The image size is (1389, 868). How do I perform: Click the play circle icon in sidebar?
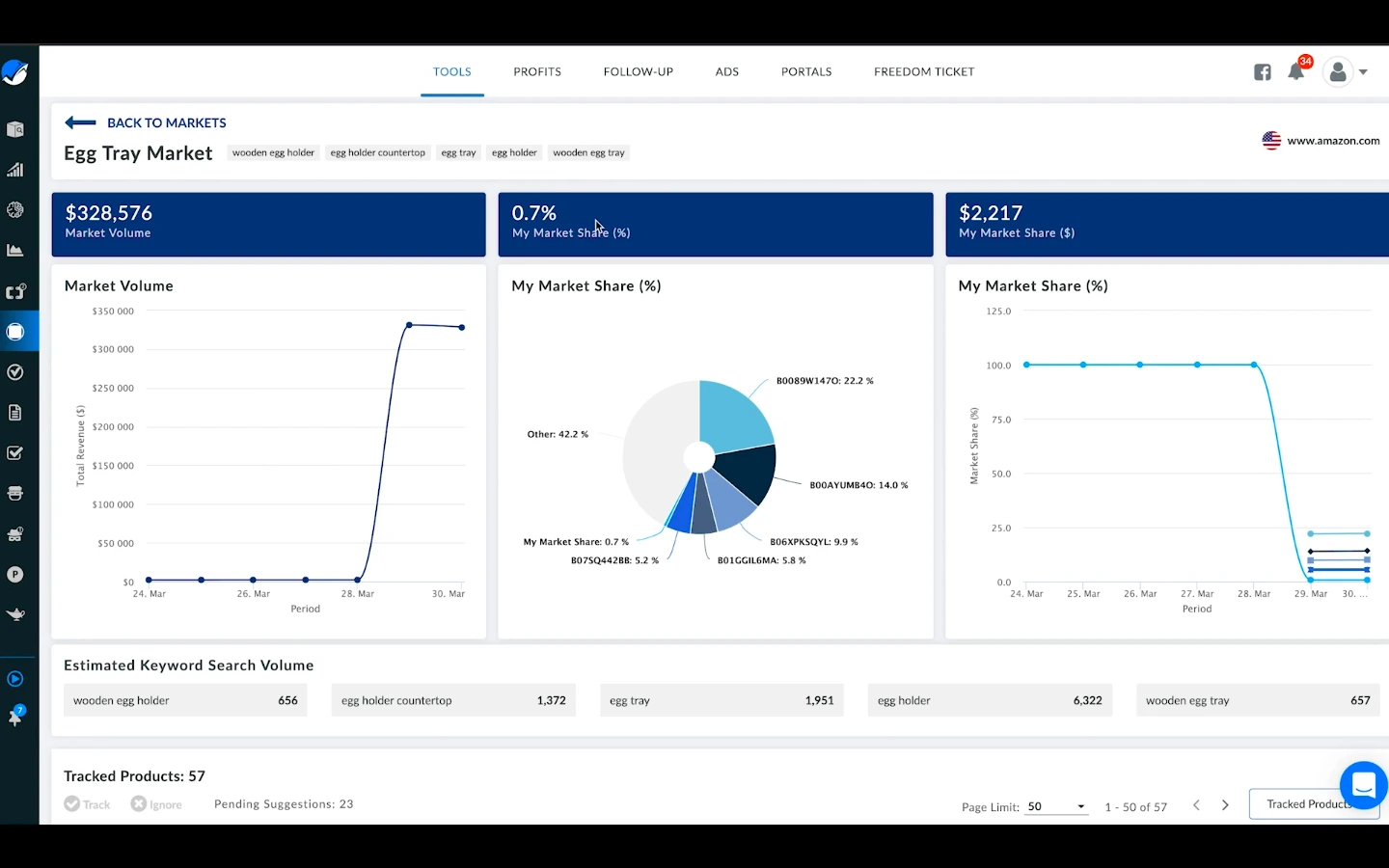15,679
